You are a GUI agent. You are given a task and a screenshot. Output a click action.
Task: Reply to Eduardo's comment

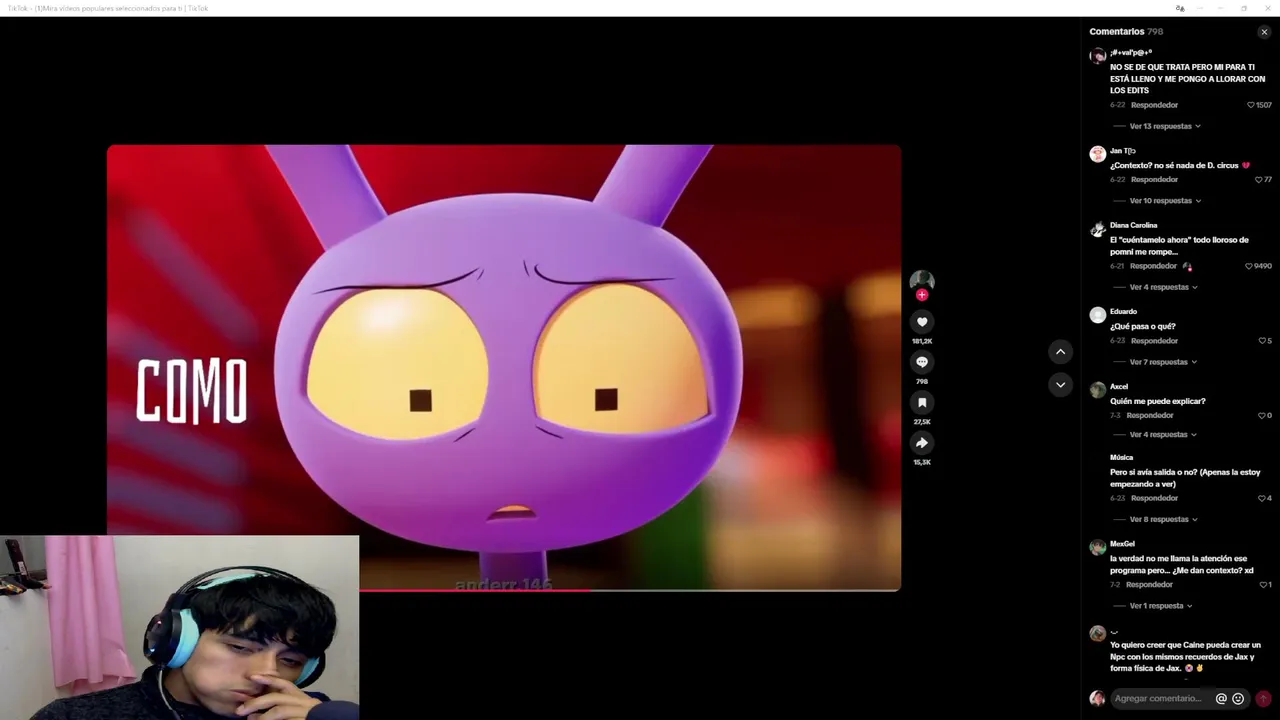pos(1154,341)
